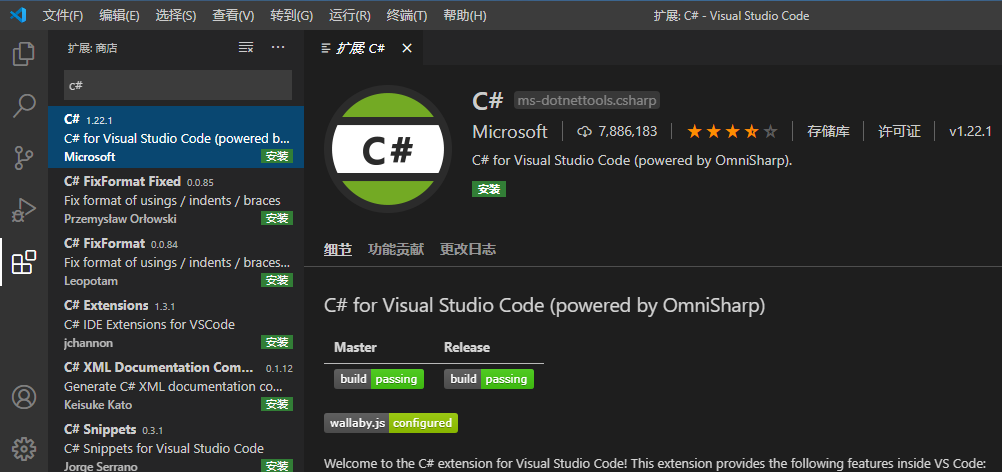Install the C# Extensions by jchannon

point(276,342)
